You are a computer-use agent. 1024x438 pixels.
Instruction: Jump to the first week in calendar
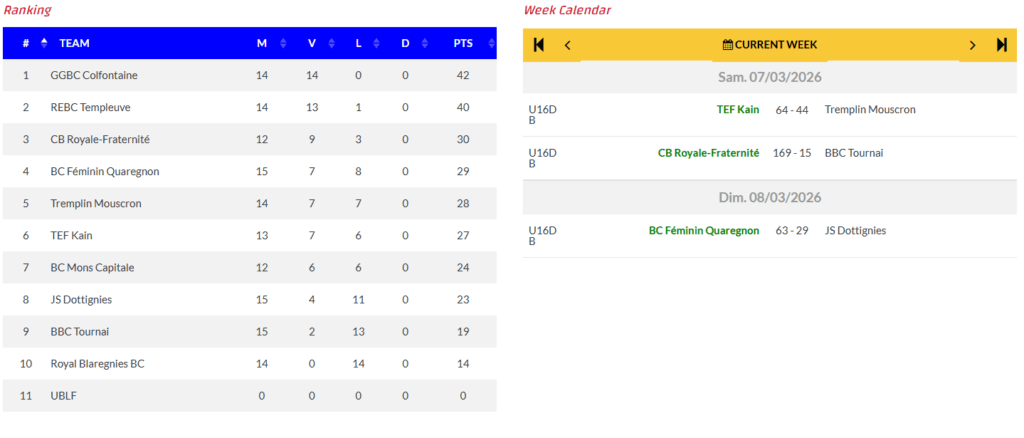click(x=539, y=44)
